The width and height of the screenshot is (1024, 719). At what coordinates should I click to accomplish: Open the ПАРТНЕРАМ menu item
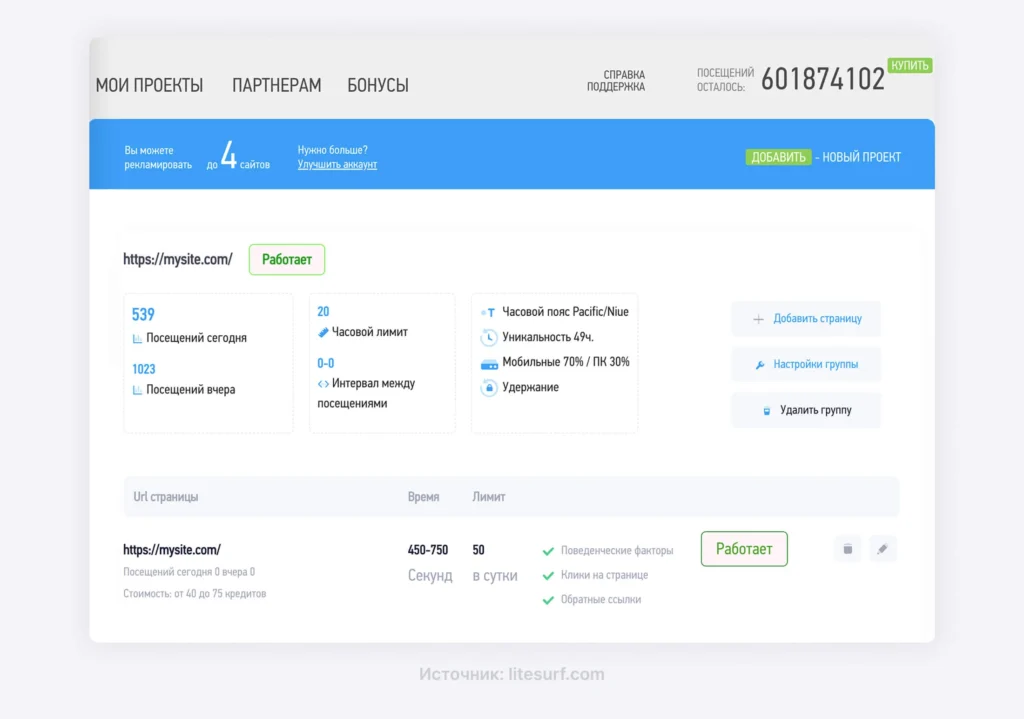click(276, 85)
